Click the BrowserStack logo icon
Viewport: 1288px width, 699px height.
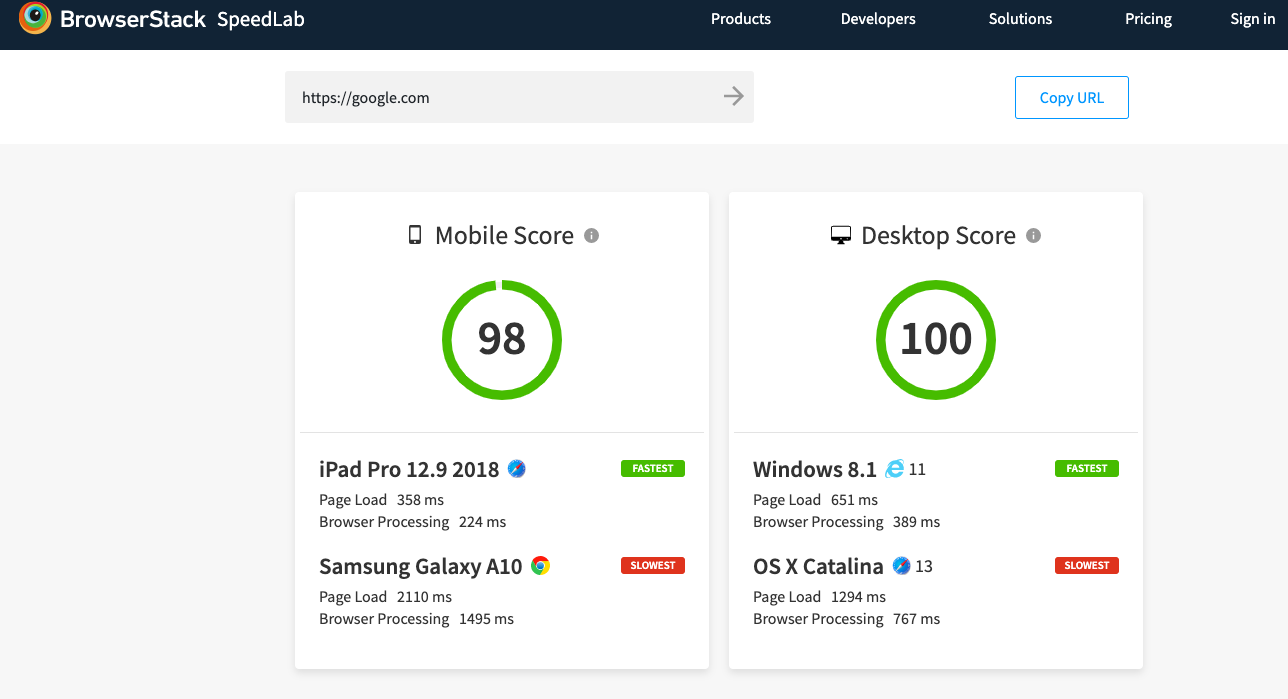[35, 18]
